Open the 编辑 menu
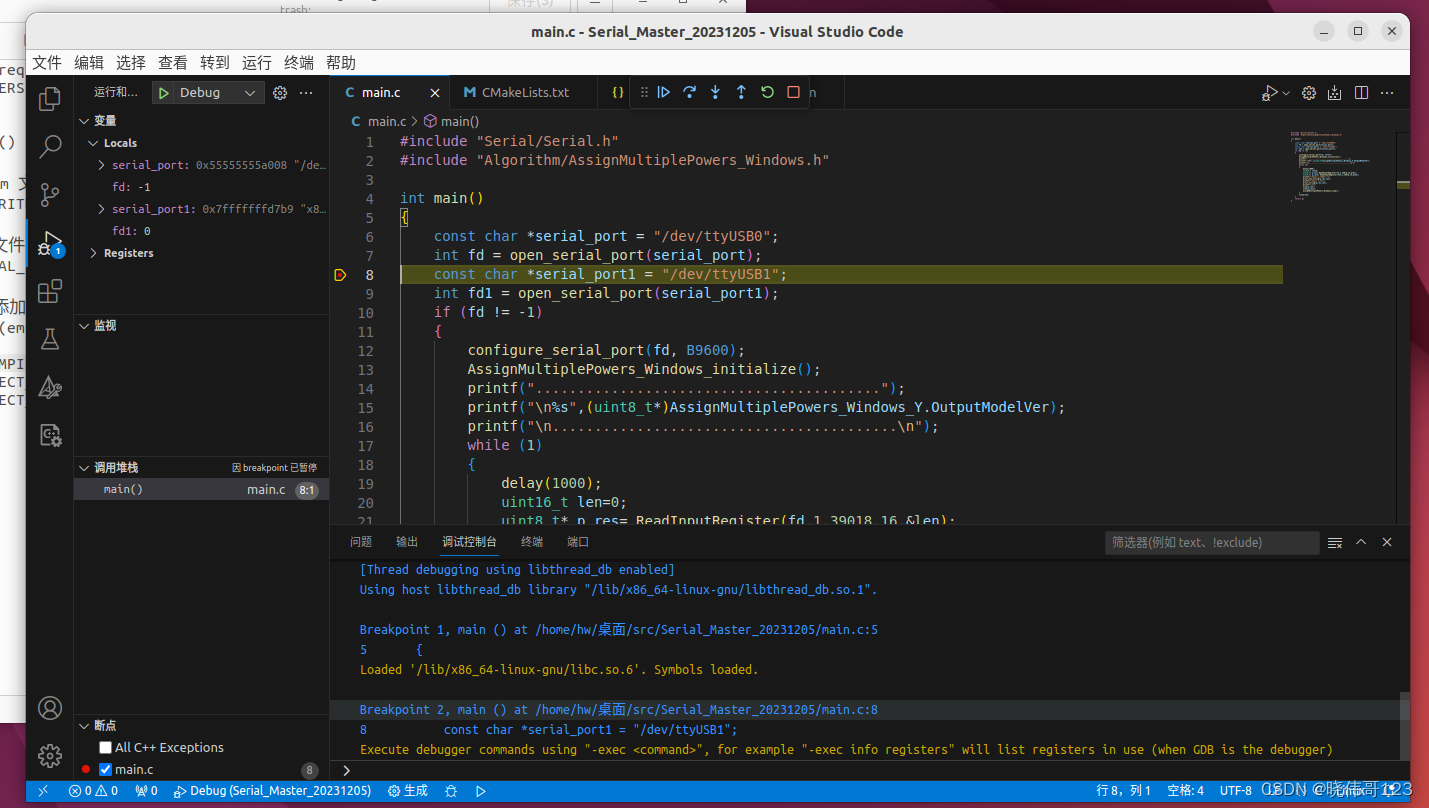Viewport: 1429px width, 808px height. 89,62
